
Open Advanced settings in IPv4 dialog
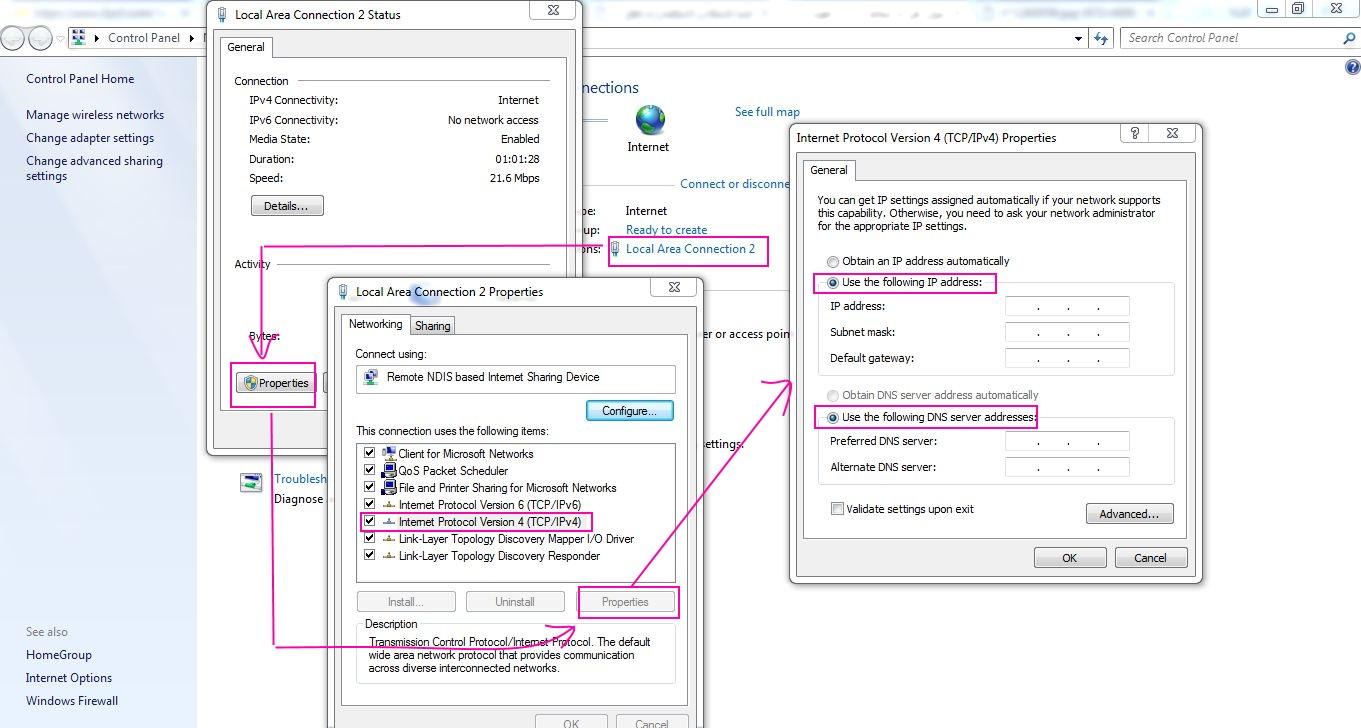click(1129, 514)
